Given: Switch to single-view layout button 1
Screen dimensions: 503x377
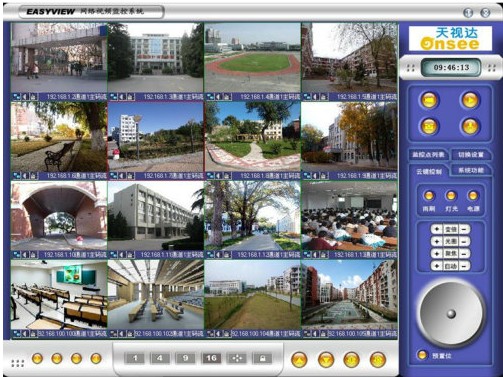Looking at the screenshot, I should click(134, 358).
